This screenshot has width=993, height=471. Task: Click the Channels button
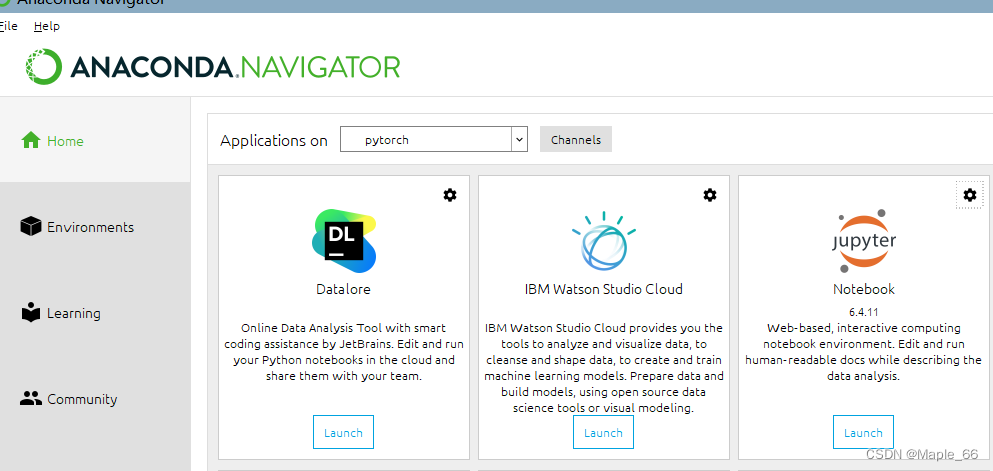point(576,139)
